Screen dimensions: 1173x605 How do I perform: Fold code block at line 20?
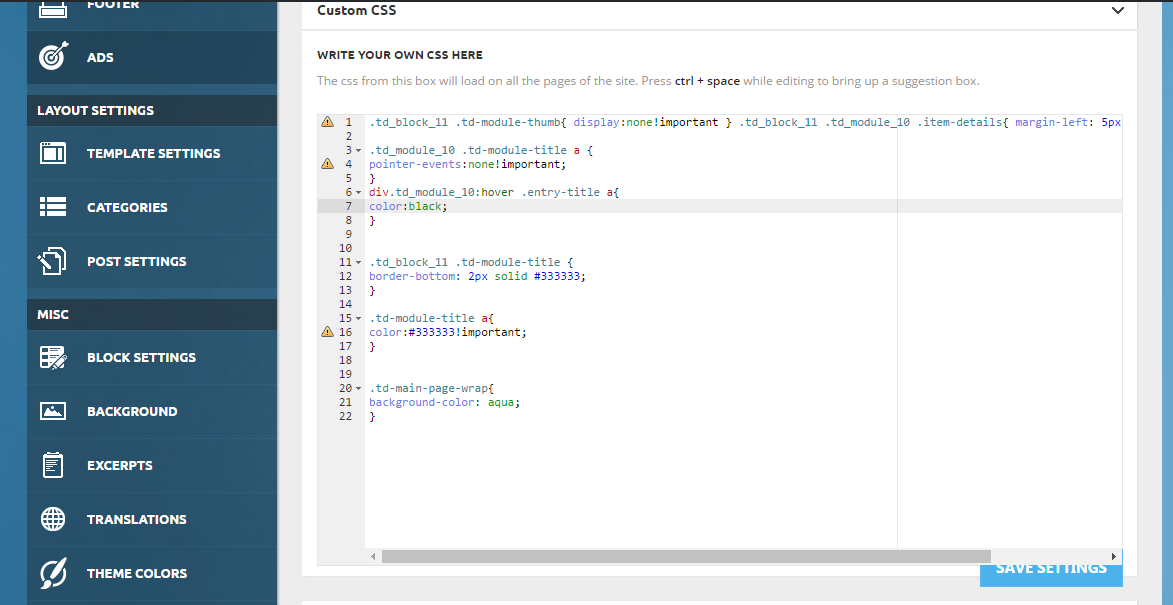coord(359,389)
